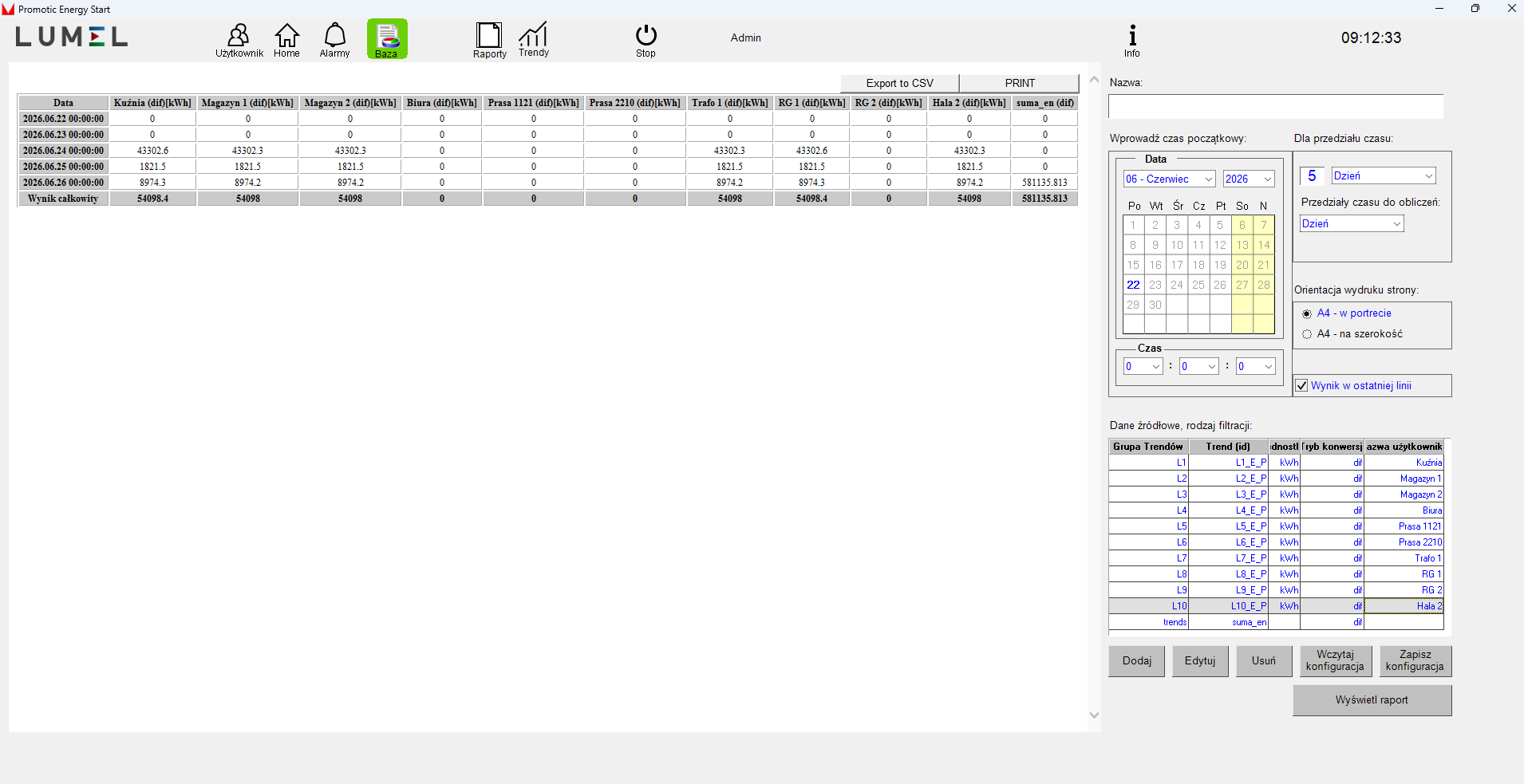Click the Edytuj button
This screenshot has width=1524, height=784.
point(1200,661)
